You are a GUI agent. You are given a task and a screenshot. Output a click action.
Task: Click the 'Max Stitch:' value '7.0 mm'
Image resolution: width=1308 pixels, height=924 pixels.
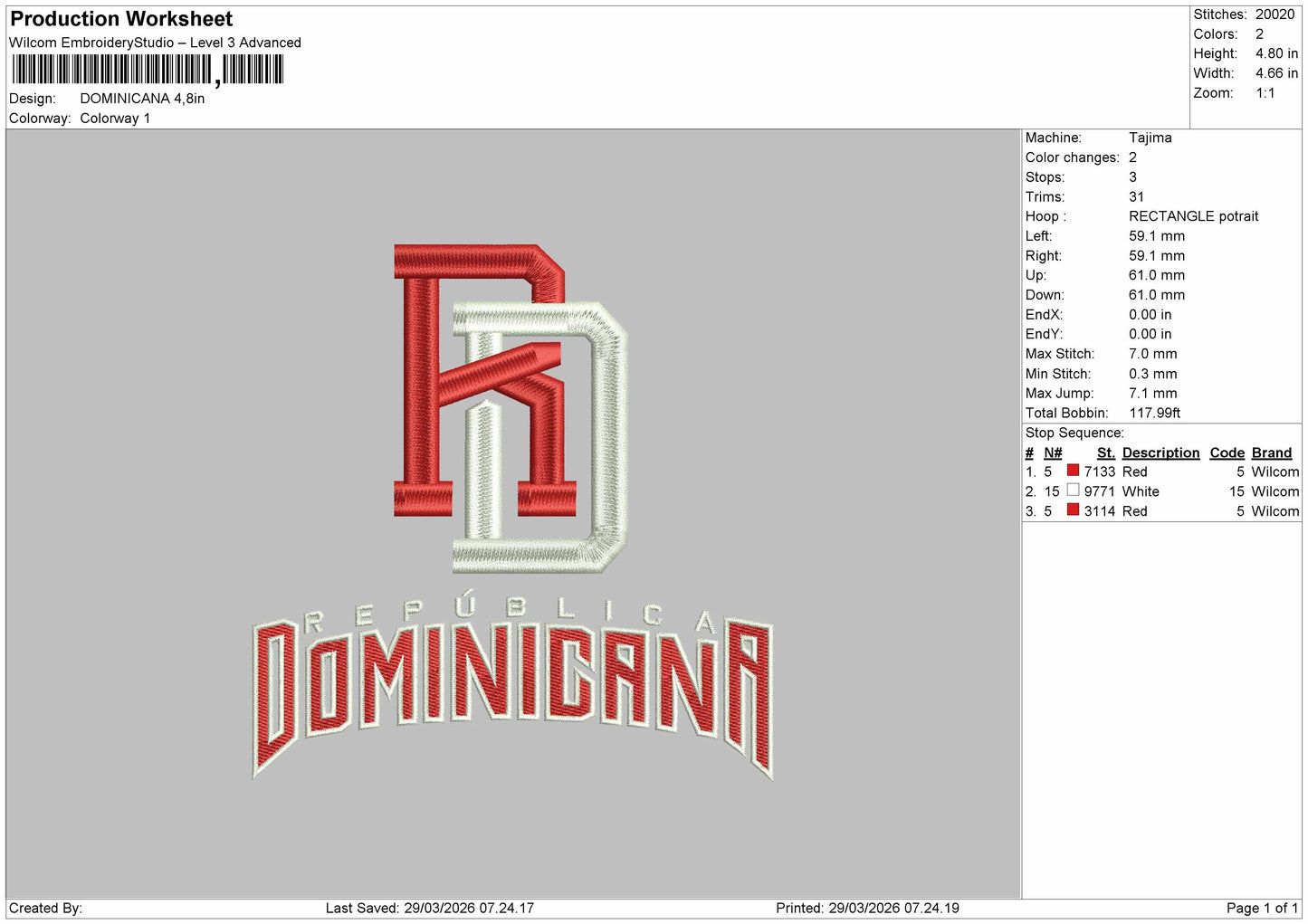(1152, 354)
